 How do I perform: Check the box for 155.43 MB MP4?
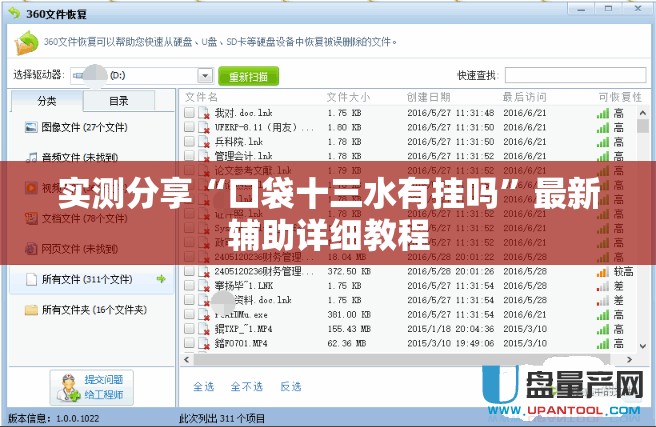tap(189, 329)
